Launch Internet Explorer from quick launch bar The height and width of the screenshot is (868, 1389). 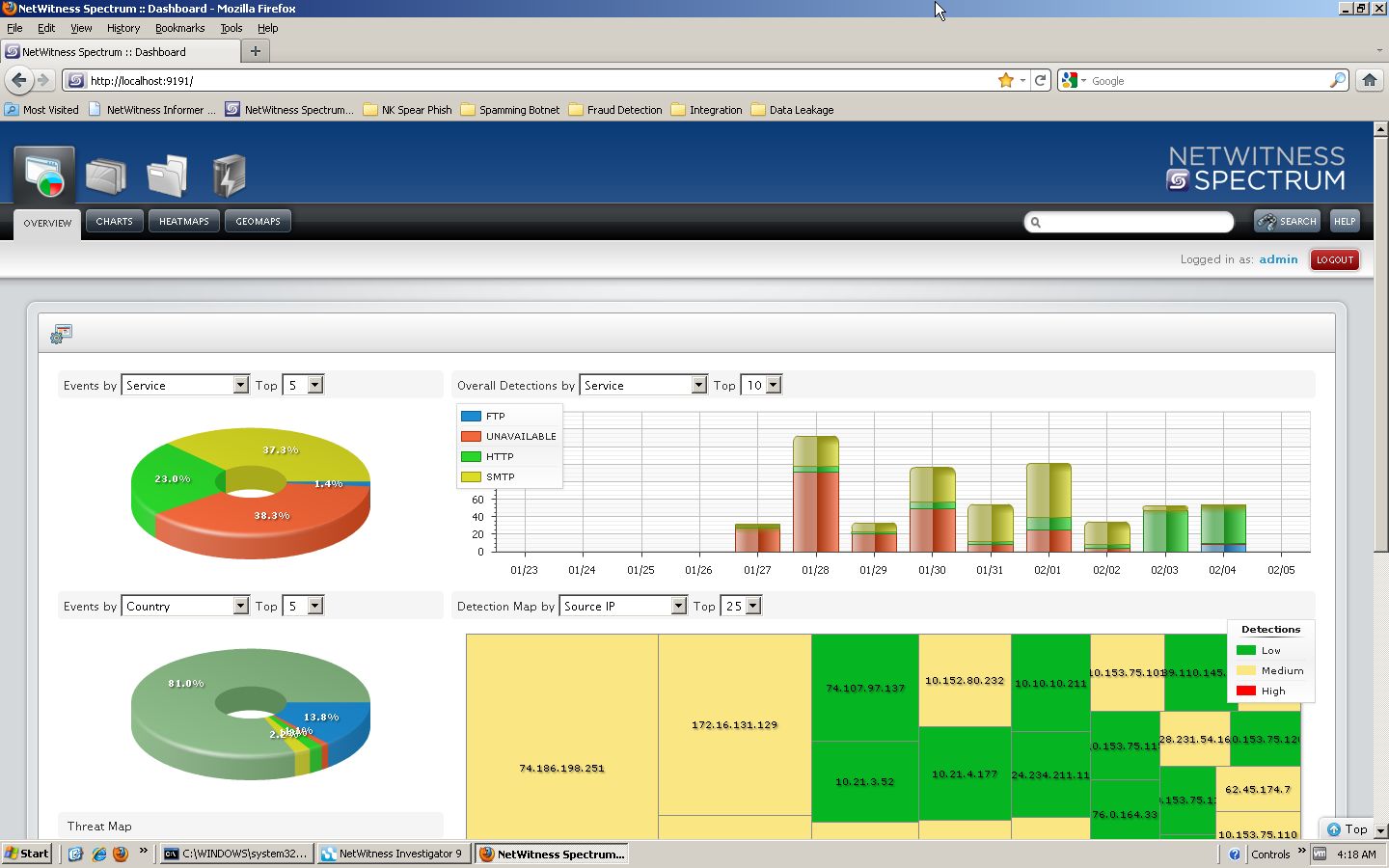tap(98, 854)
